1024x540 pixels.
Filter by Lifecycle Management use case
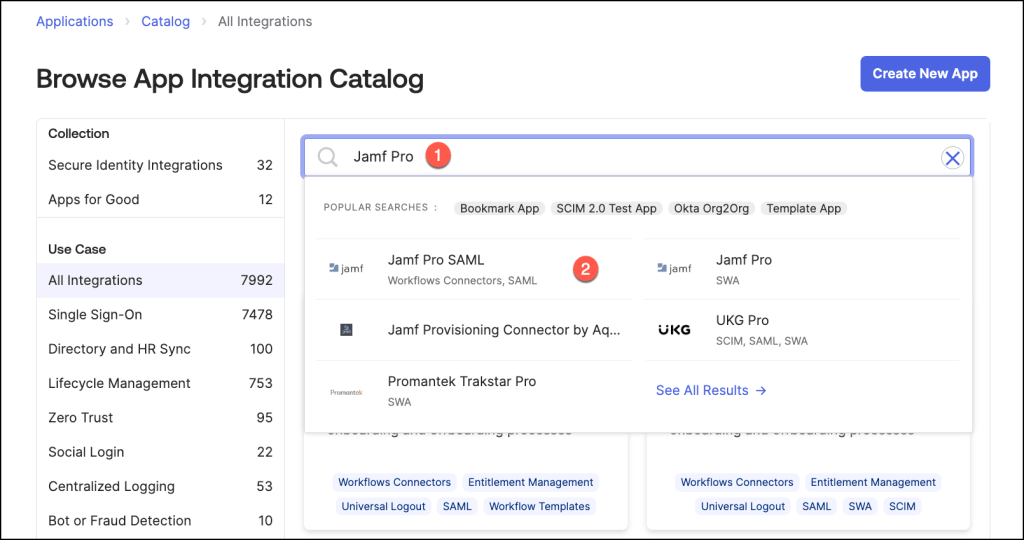click(119, 384)
